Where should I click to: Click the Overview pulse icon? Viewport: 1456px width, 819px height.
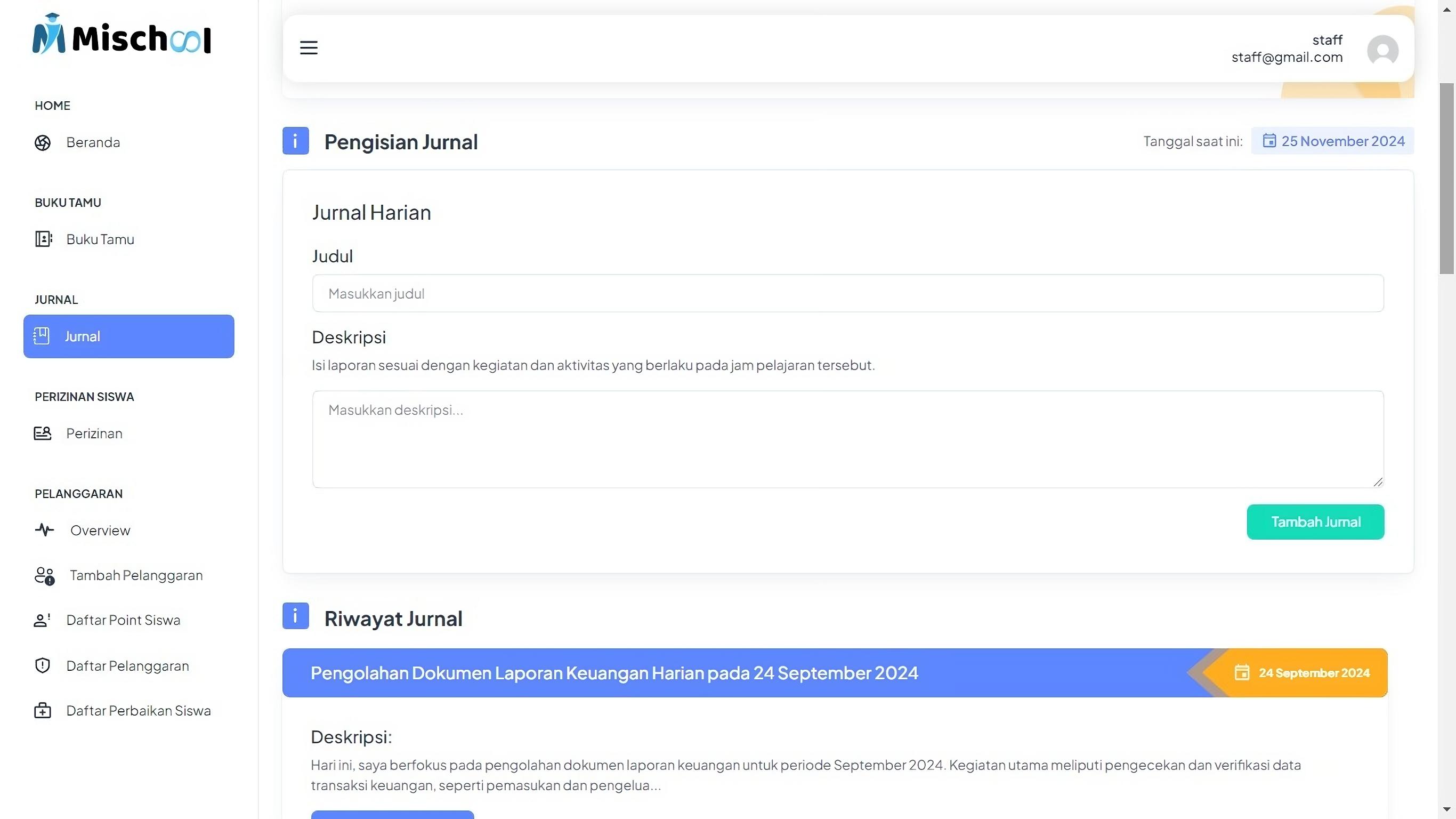(x=44, y=530)
